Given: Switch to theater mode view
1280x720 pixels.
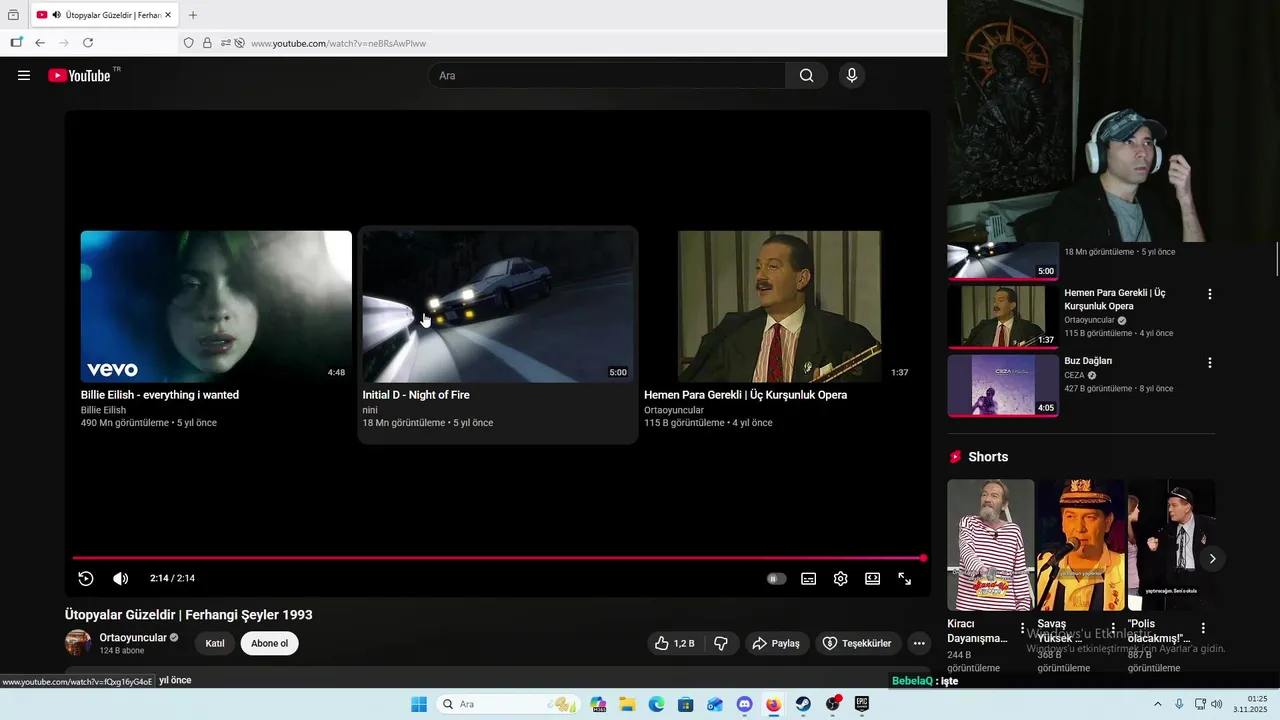Looking at the screenshot, I should pyautogui.click(x=872, y=578).
